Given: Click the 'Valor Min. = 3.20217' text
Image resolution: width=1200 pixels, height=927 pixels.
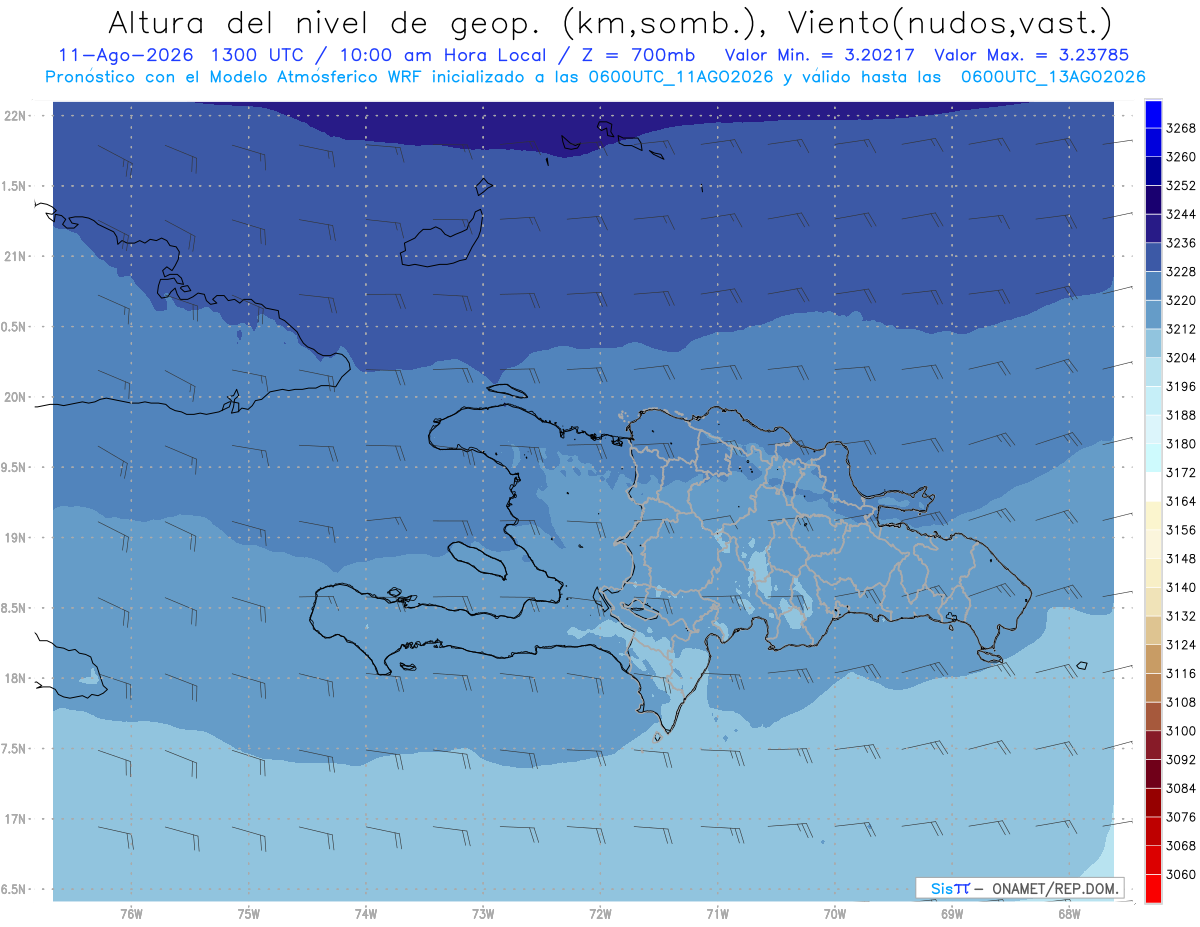Looking at the screenshot, I should 821,55.
